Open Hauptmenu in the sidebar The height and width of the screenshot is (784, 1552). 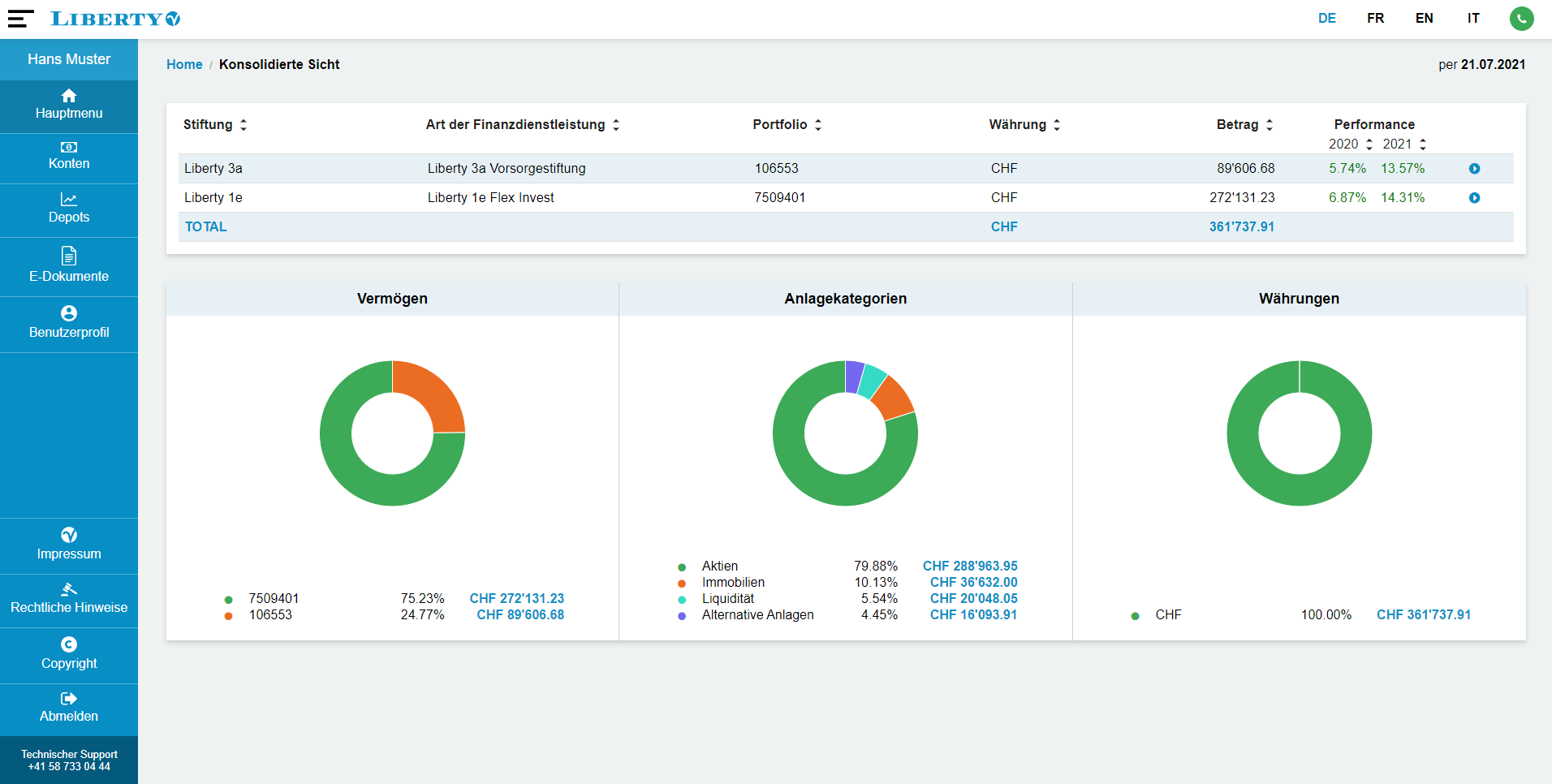coord(69,106)
